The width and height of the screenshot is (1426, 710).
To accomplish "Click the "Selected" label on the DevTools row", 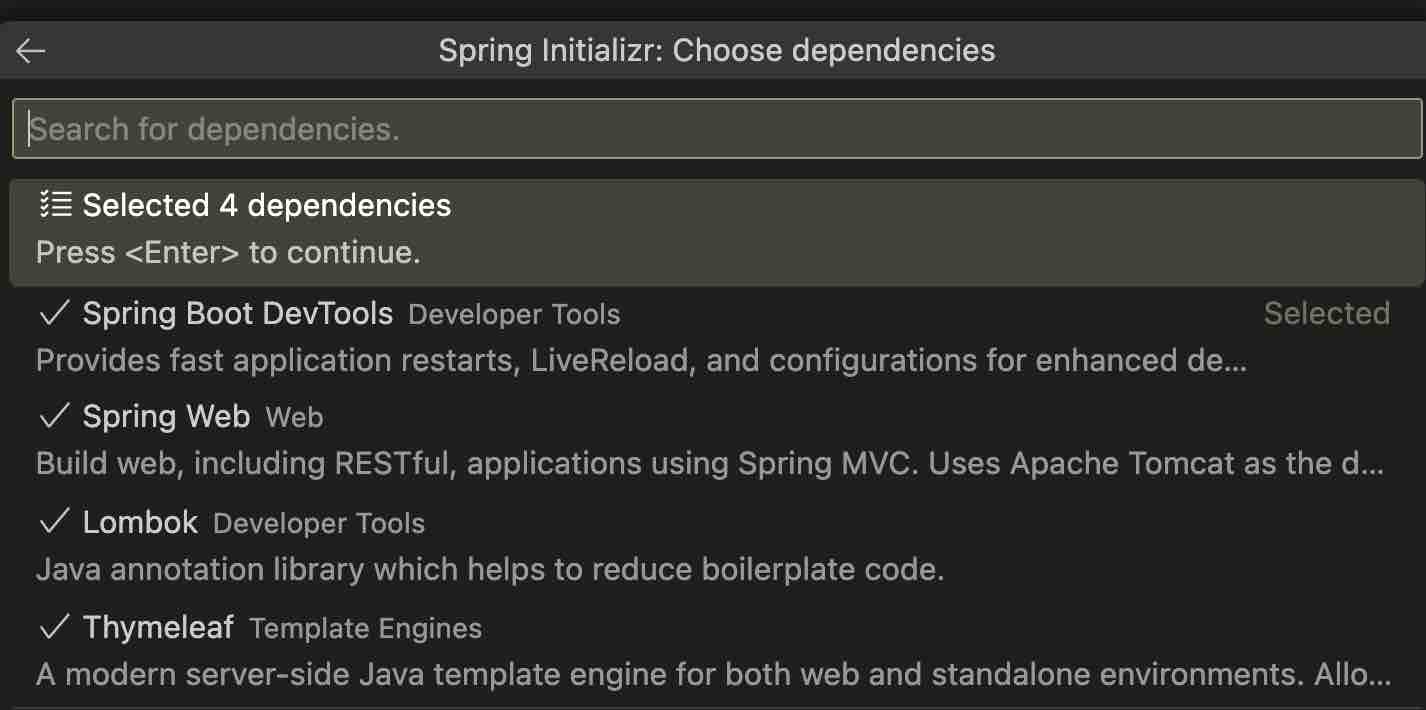I will tap(1327, 313).
